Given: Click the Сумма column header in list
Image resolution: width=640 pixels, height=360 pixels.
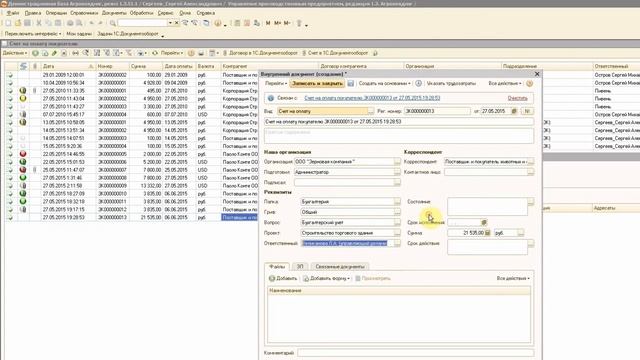Looking at the screenshot, I should click(145, 66).
